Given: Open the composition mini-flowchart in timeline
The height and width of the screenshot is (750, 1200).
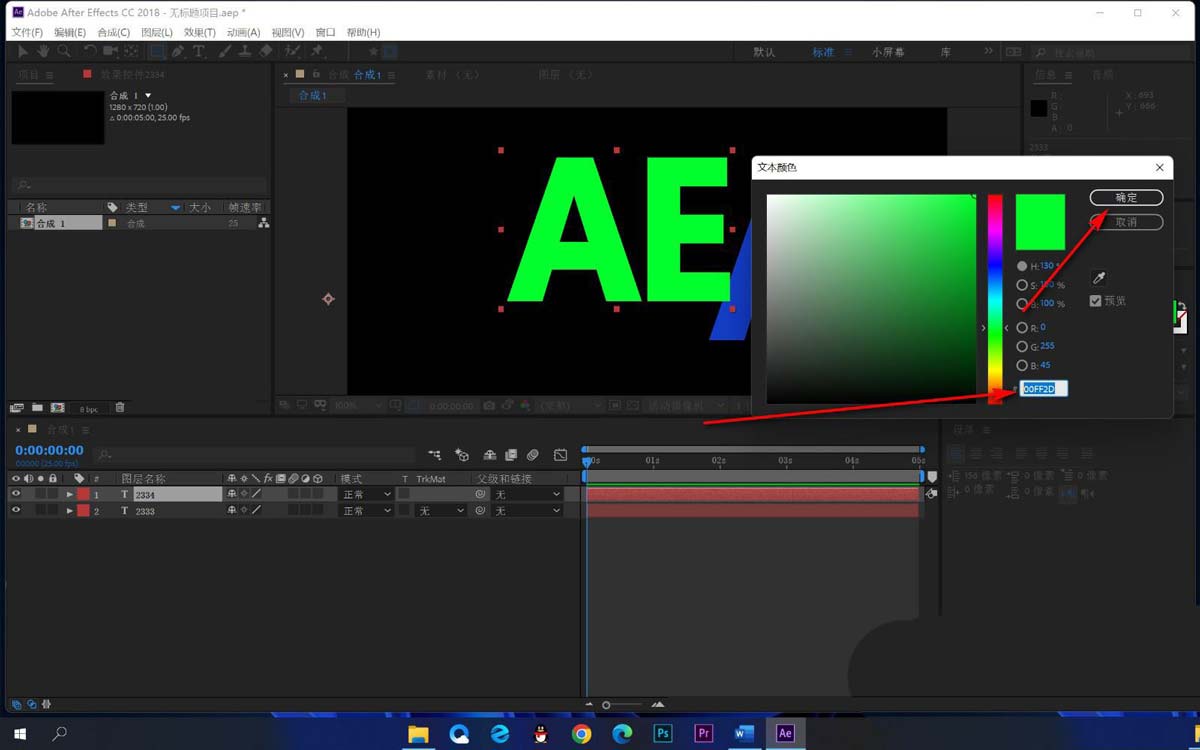Looking at the screenshot, I should tap(435, 455).
